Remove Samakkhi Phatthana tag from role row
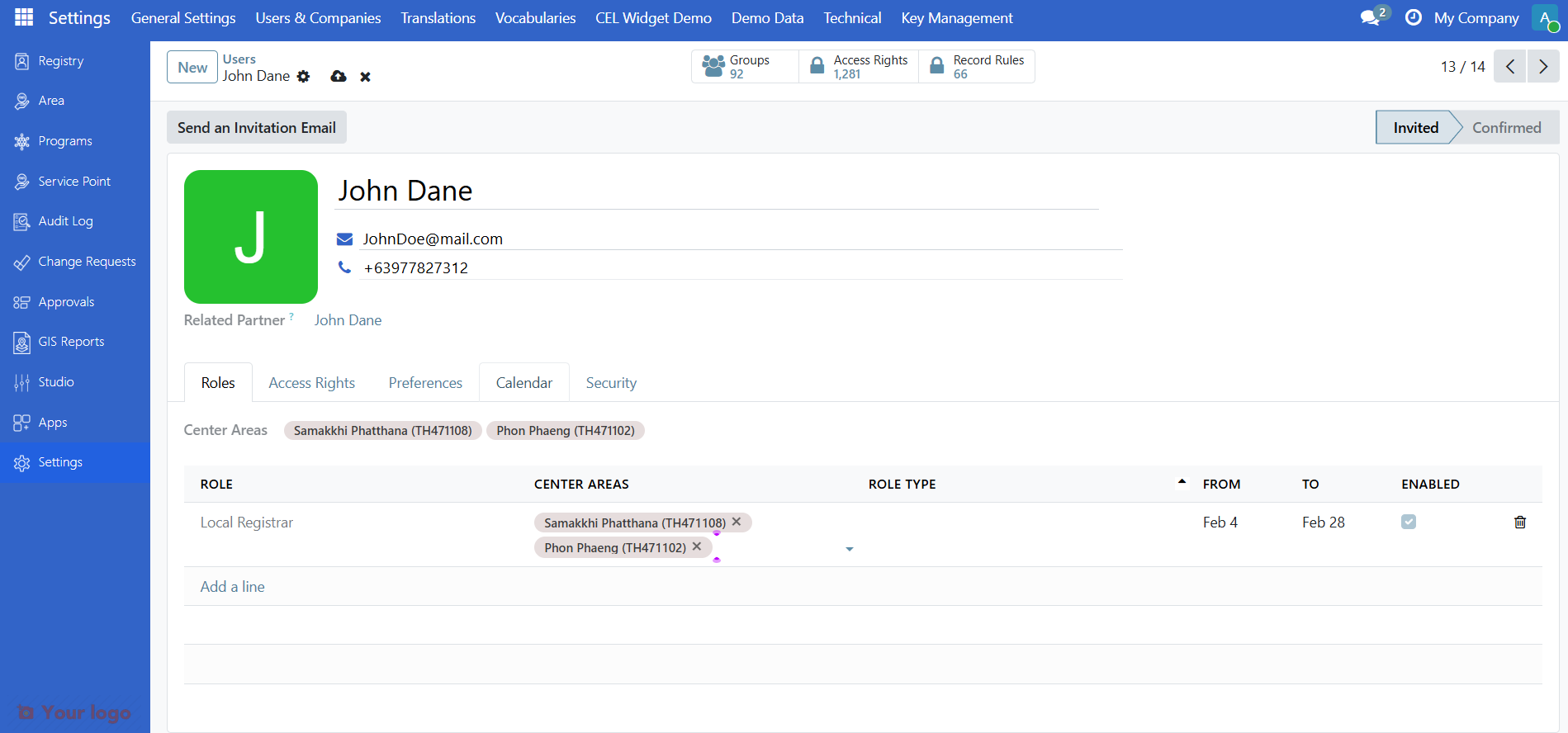This screenshot has height=733, width=1568. [737, 522]
